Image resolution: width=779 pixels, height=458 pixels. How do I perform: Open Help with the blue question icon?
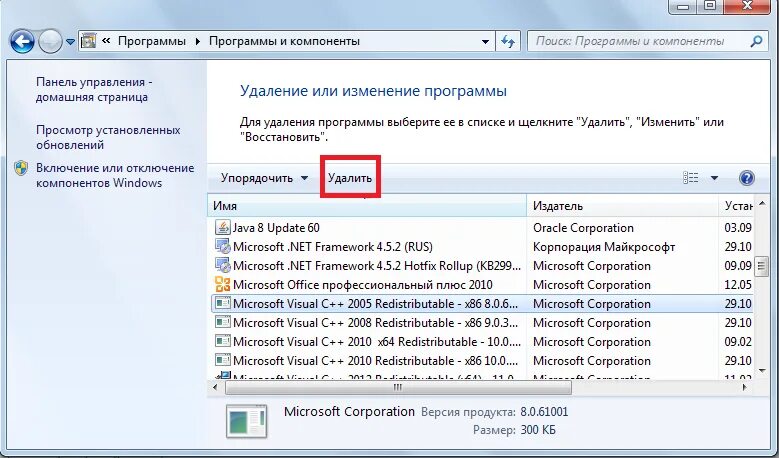[747, 178]
